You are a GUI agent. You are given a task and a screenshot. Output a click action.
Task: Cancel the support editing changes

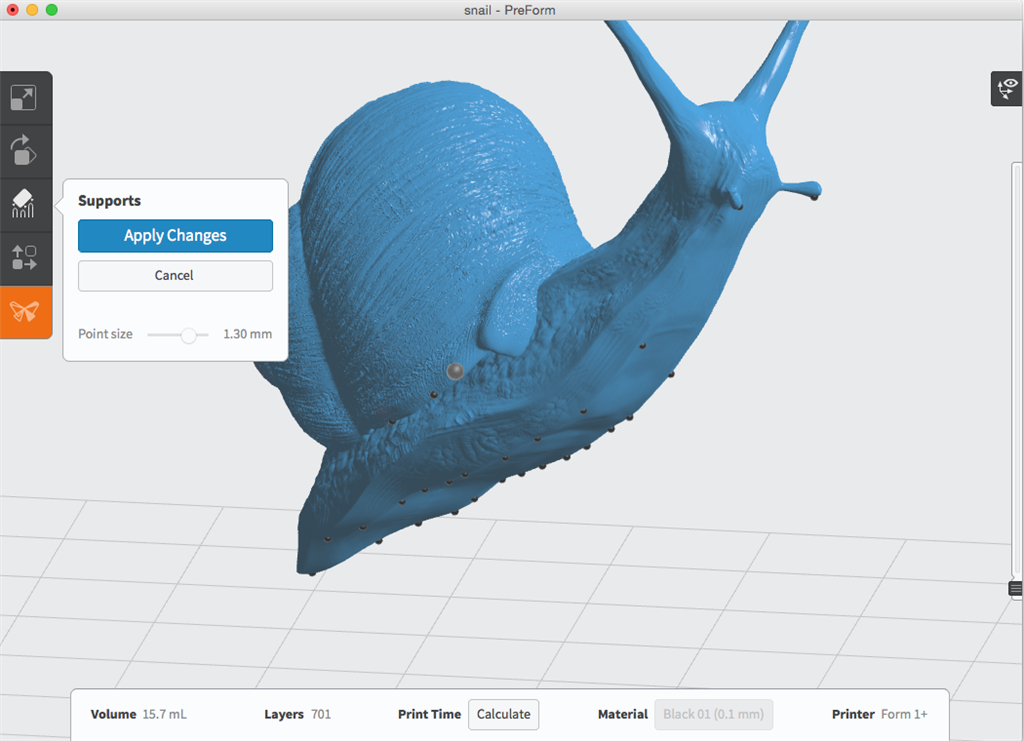coord(175,276)
